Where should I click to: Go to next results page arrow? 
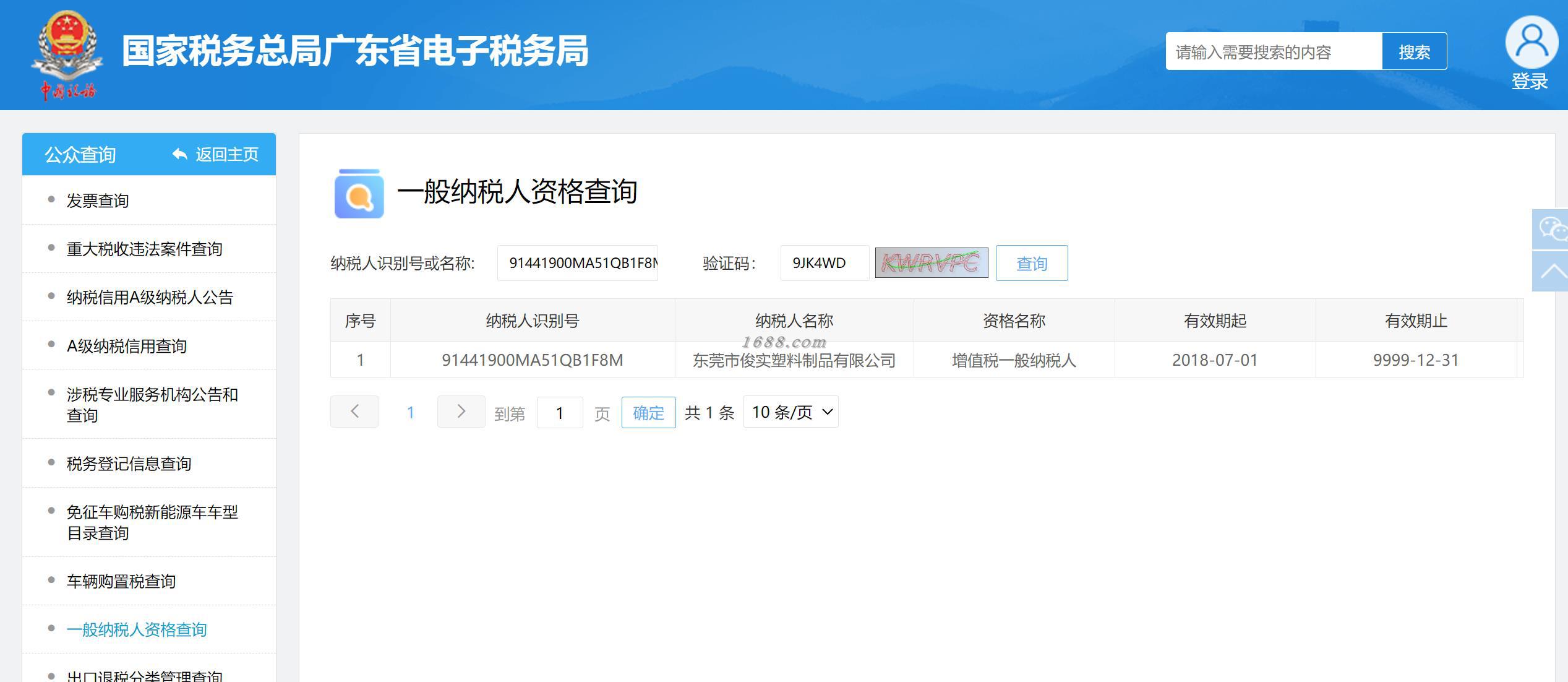[461, 412]
